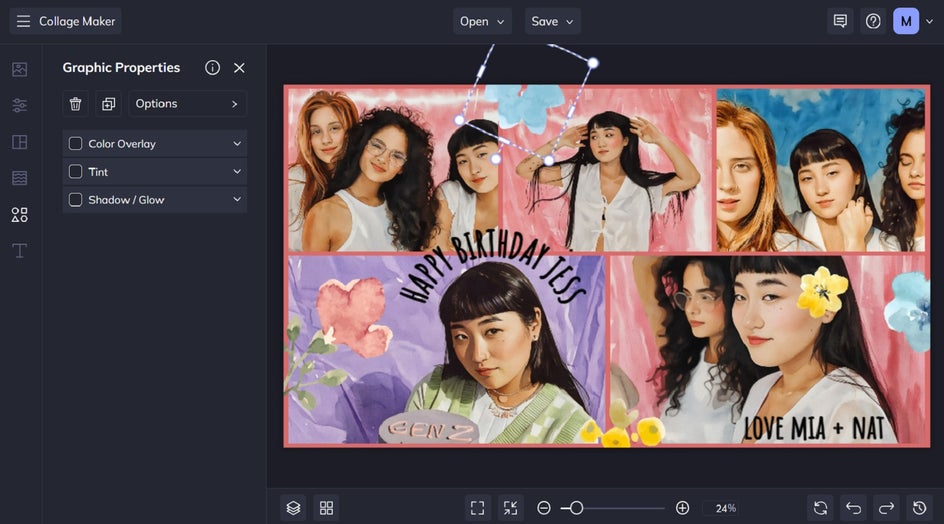Zoom out with the minus icon
944x524 pixels.
tap(544, 508)
